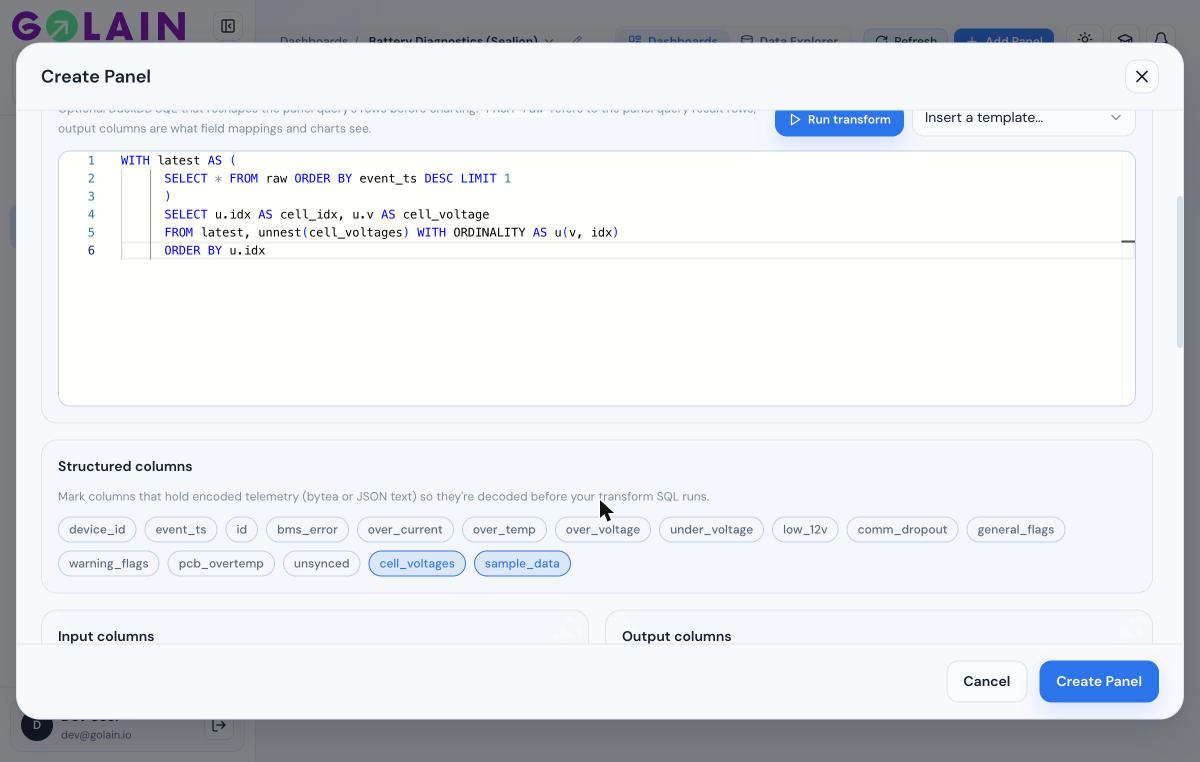This screenshot has width=1200, height=762.
Task: Click the Input columns heading
Action: pos(106,636)
